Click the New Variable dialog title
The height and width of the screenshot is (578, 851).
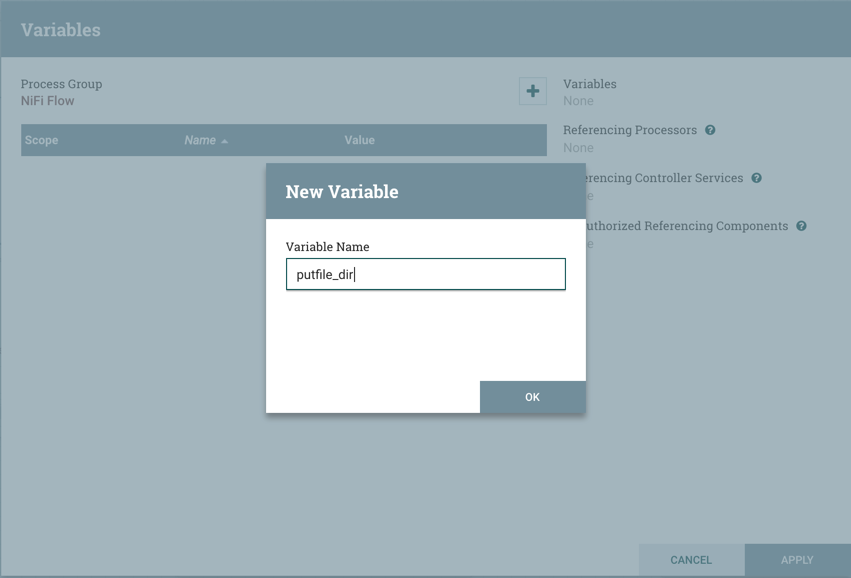point(342,192)
